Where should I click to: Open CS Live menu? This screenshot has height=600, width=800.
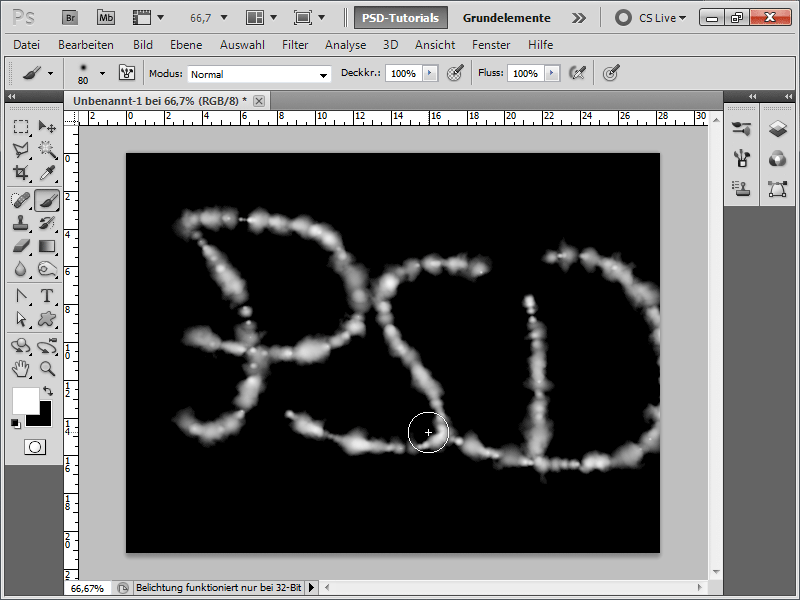[651, 18]
